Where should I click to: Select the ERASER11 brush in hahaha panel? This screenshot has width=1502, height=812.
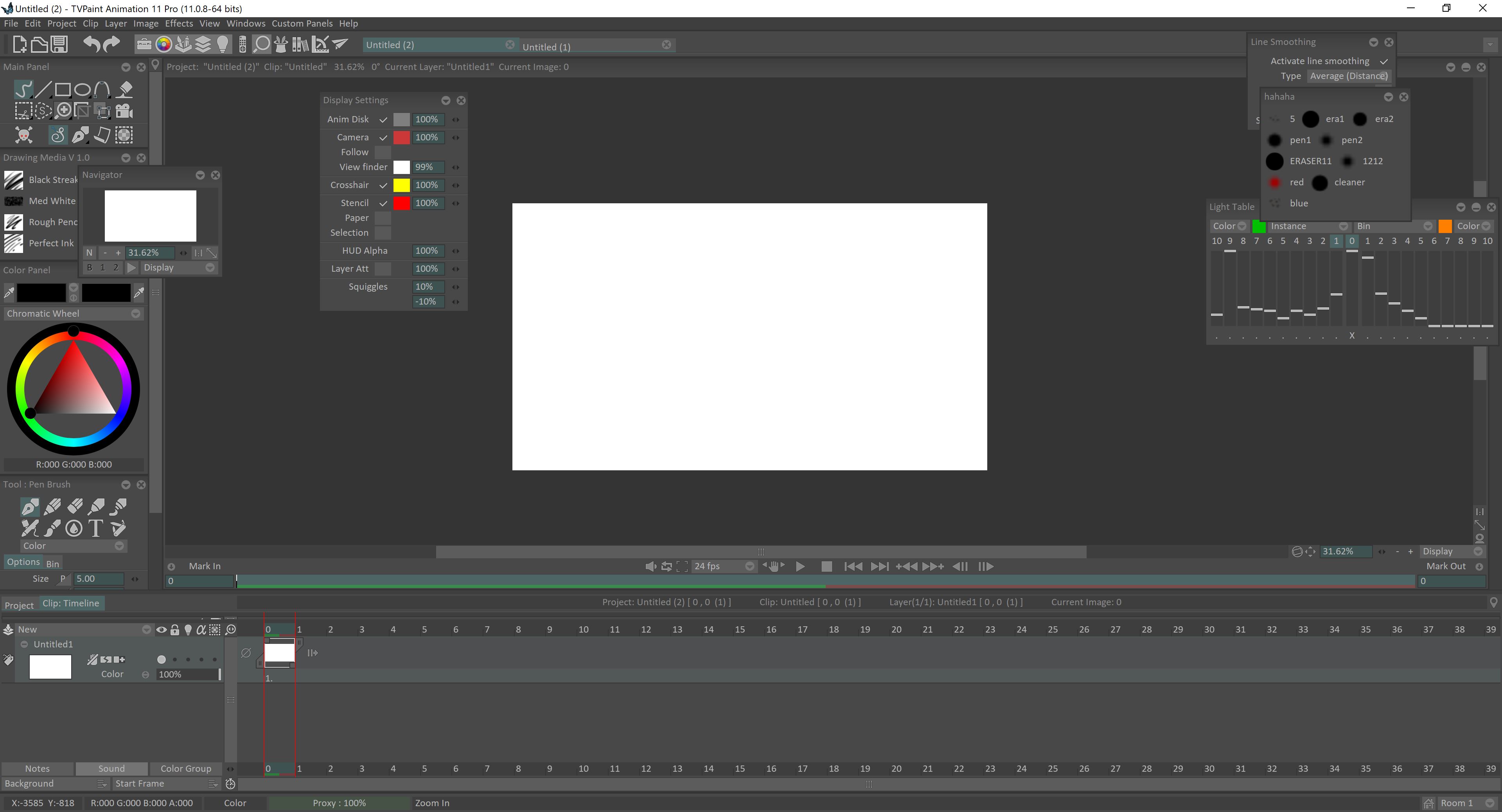click(x=1299, y=161)
